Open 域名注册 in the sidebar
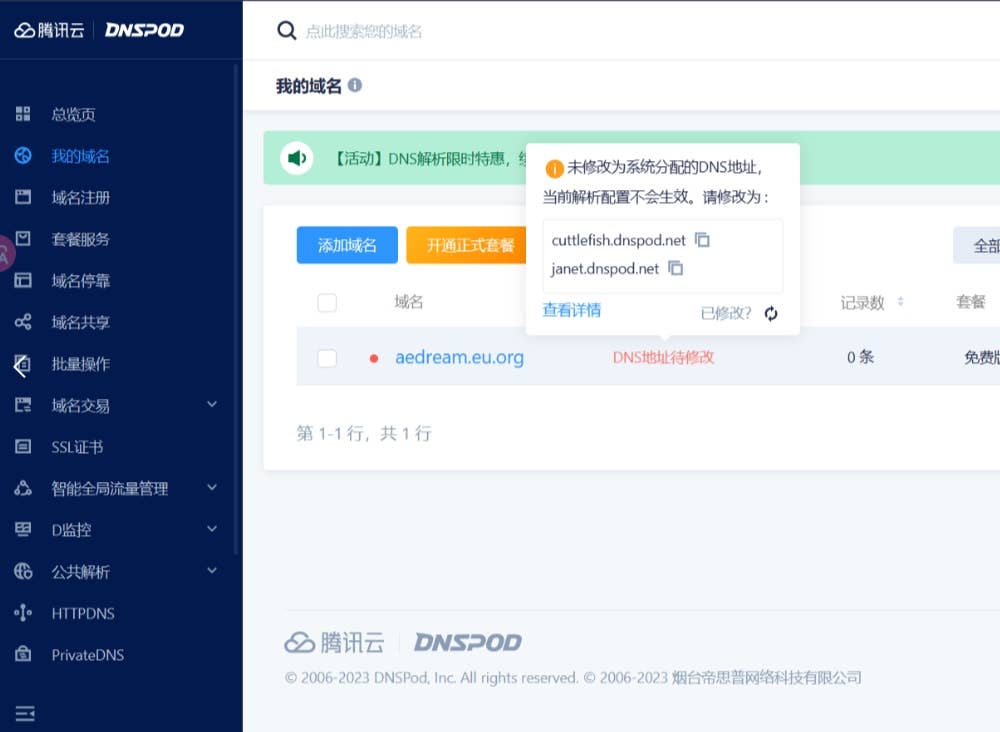Viewport: 1000px width, 732px height. [80, 198]
